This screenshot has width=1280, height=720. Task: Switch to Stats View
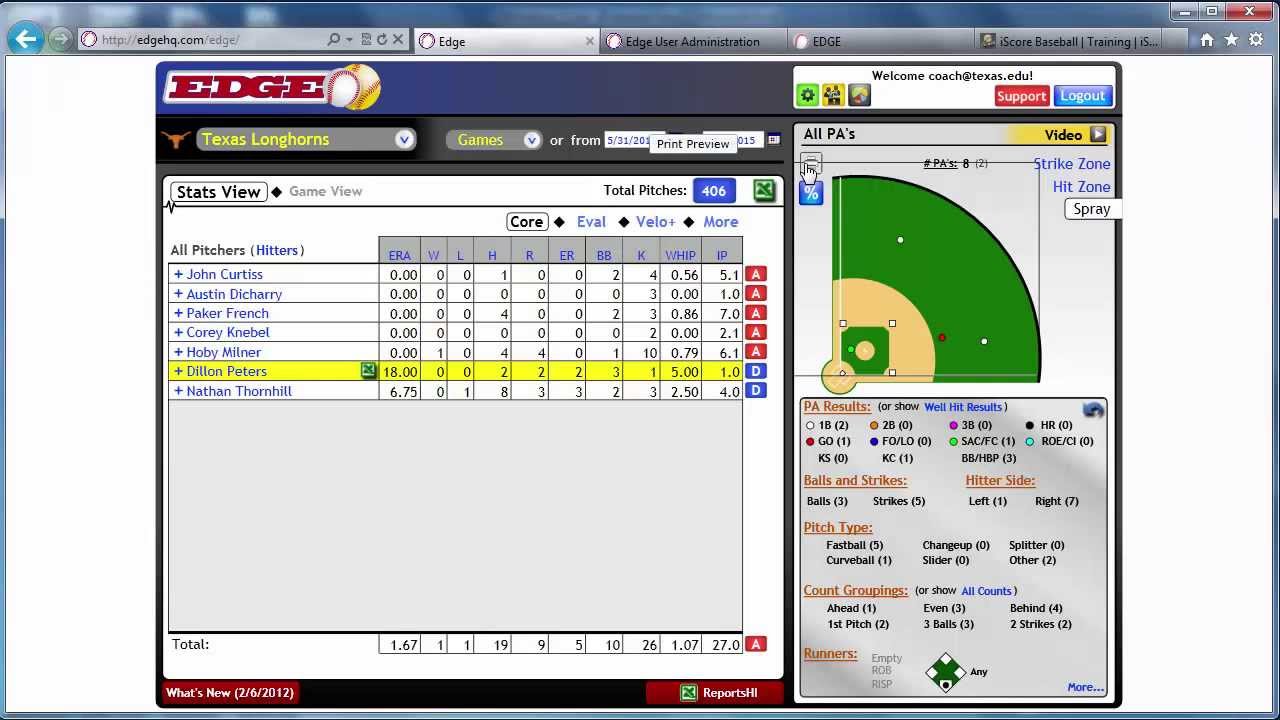[x=218, y=192]
